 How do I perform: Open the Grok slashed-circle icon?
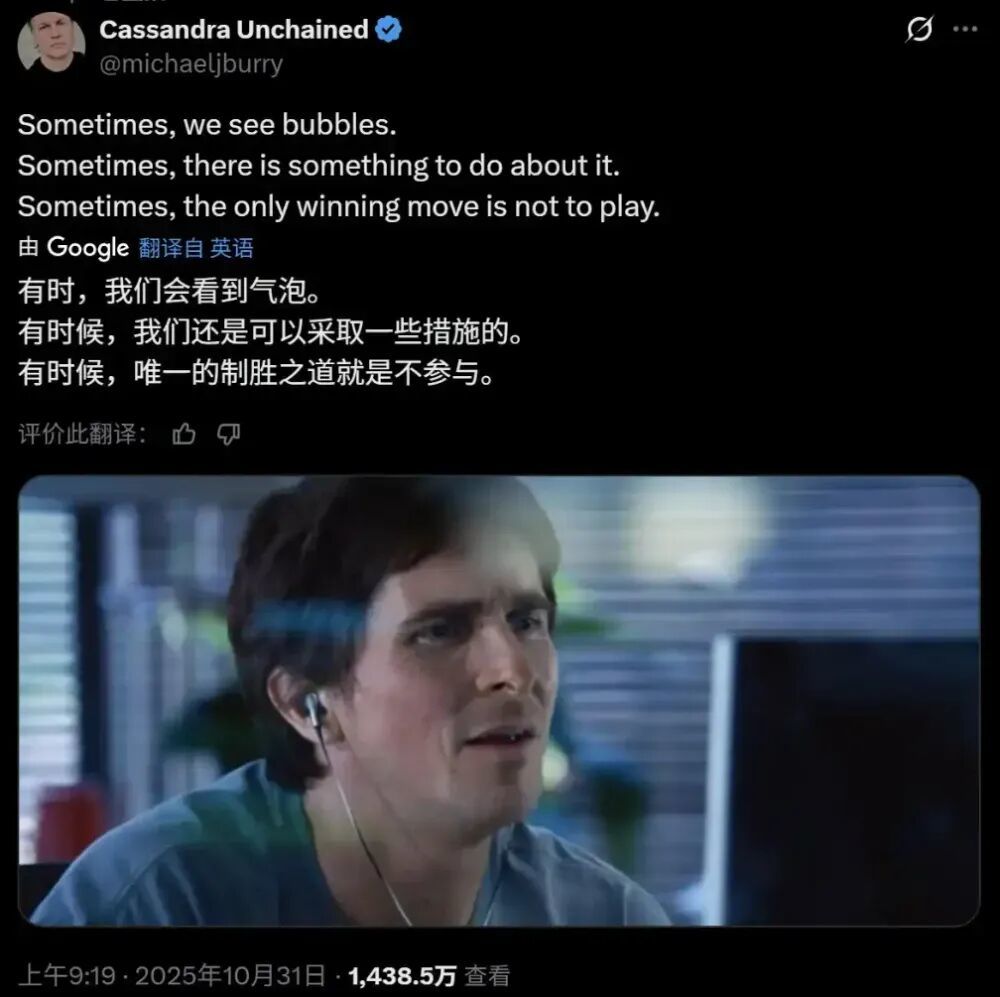point(919,29)
